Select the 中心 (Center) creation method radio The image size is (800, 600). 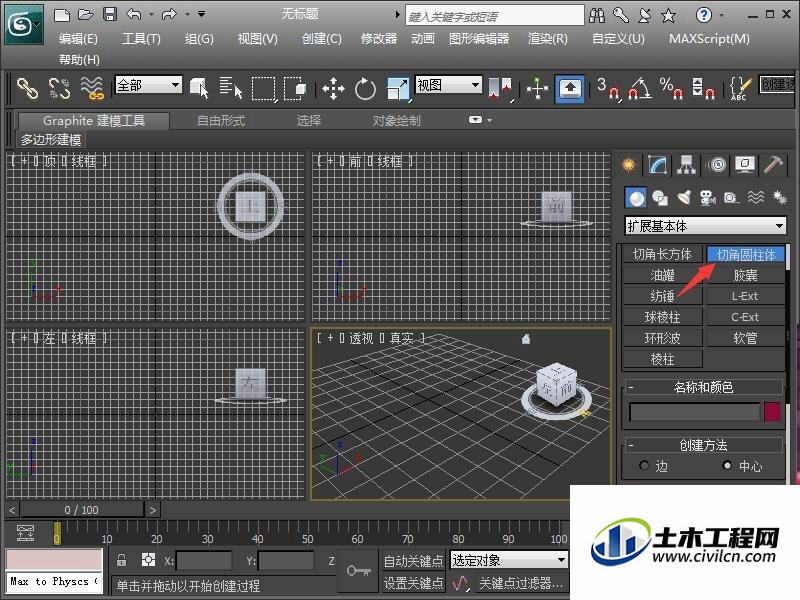click(728, 465)
